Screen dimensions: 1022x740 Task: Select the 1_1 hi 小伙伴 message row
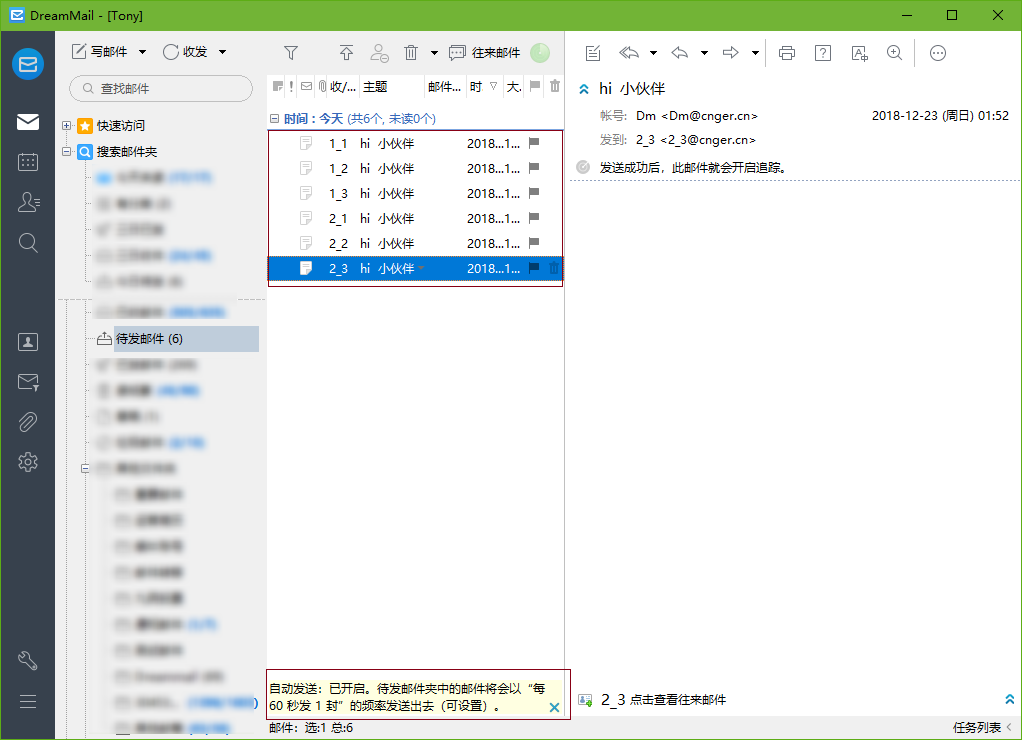click(415, 143)
